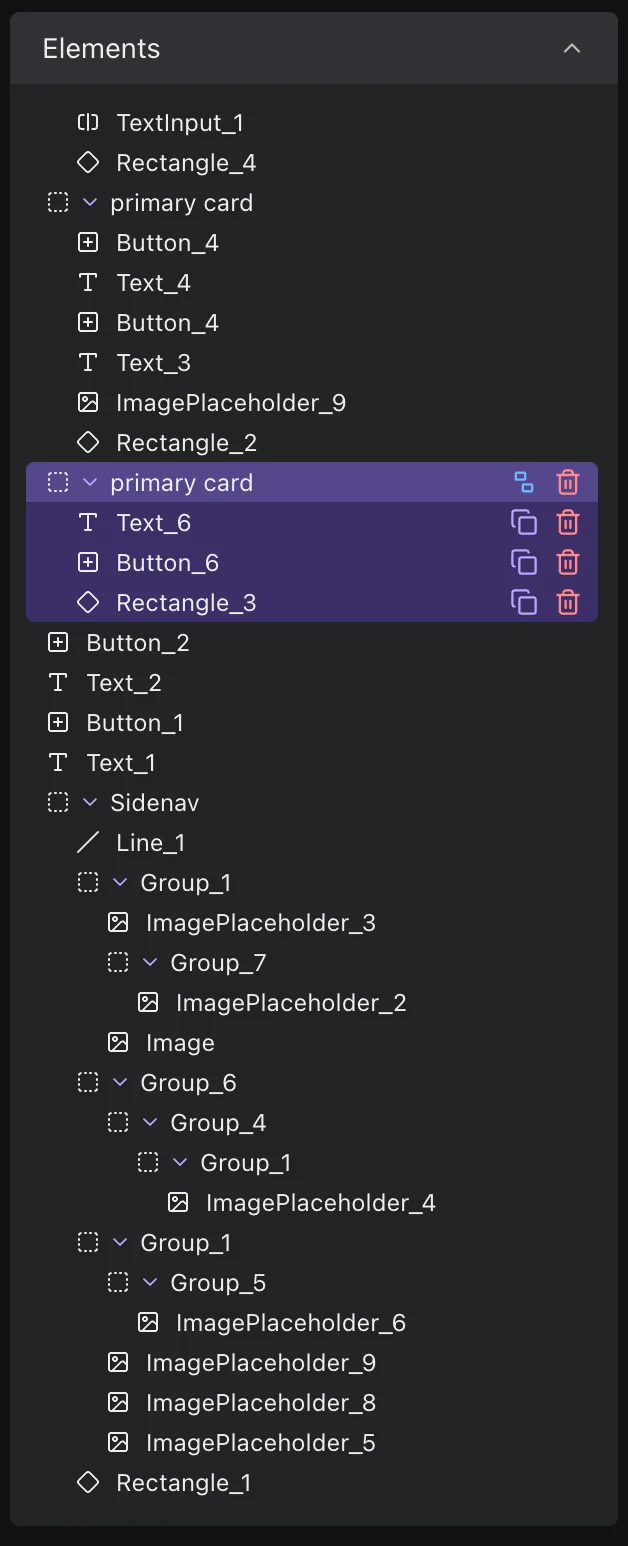Select the Rectangle_4 element
Image resolution: width=628 pixels, height=1546 pixels.
coord(184,162)
